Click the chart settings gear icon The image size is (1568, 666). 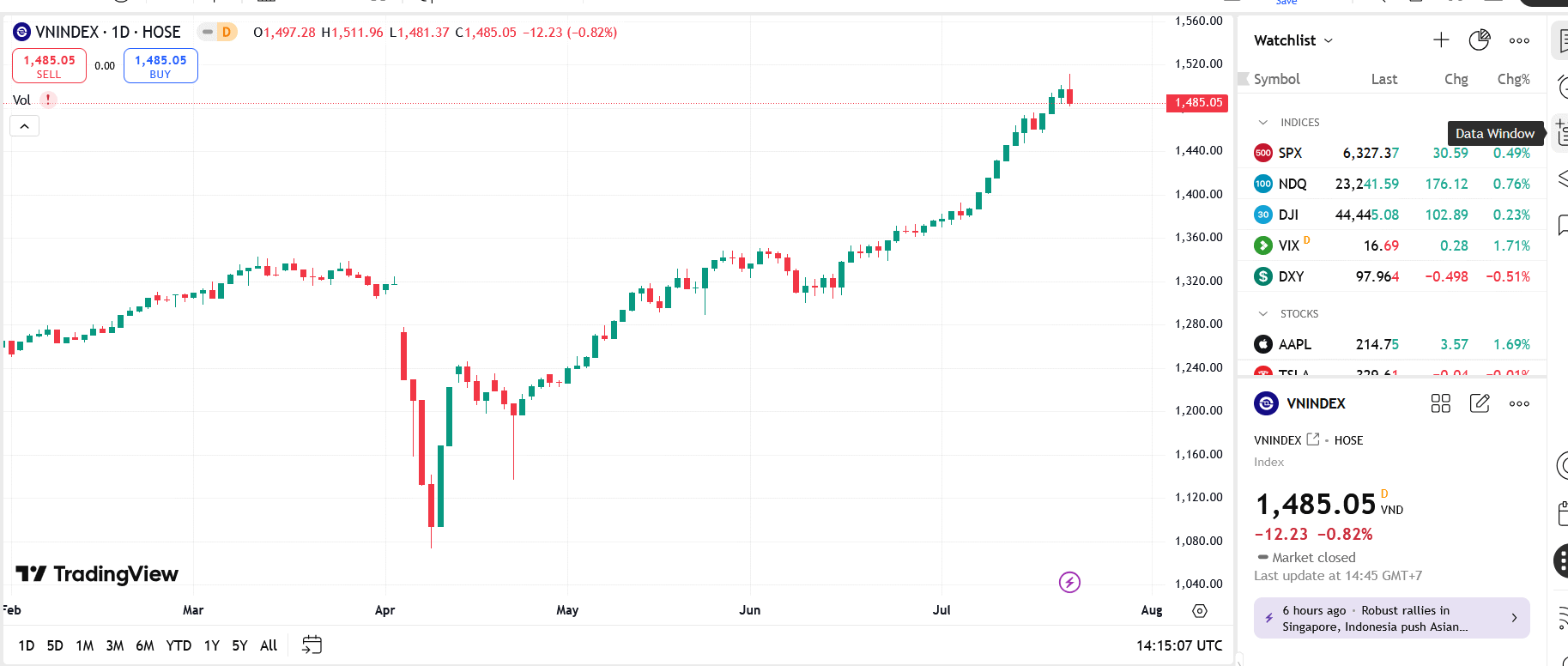[1200, 611]
